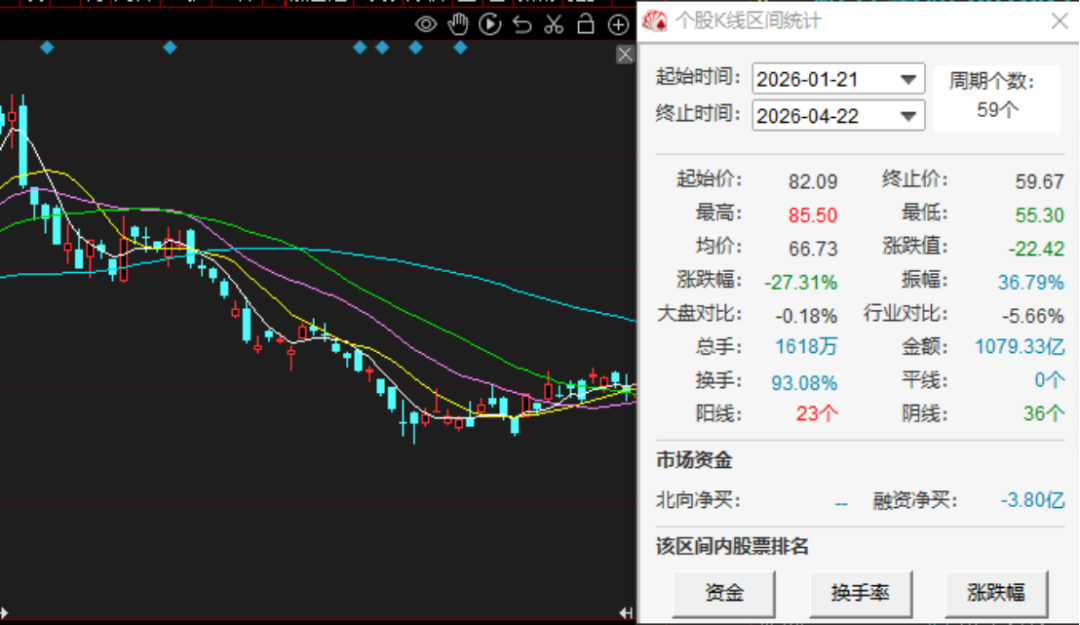Click the right-edge jump arrow at chart bottom

pos(626,613)
